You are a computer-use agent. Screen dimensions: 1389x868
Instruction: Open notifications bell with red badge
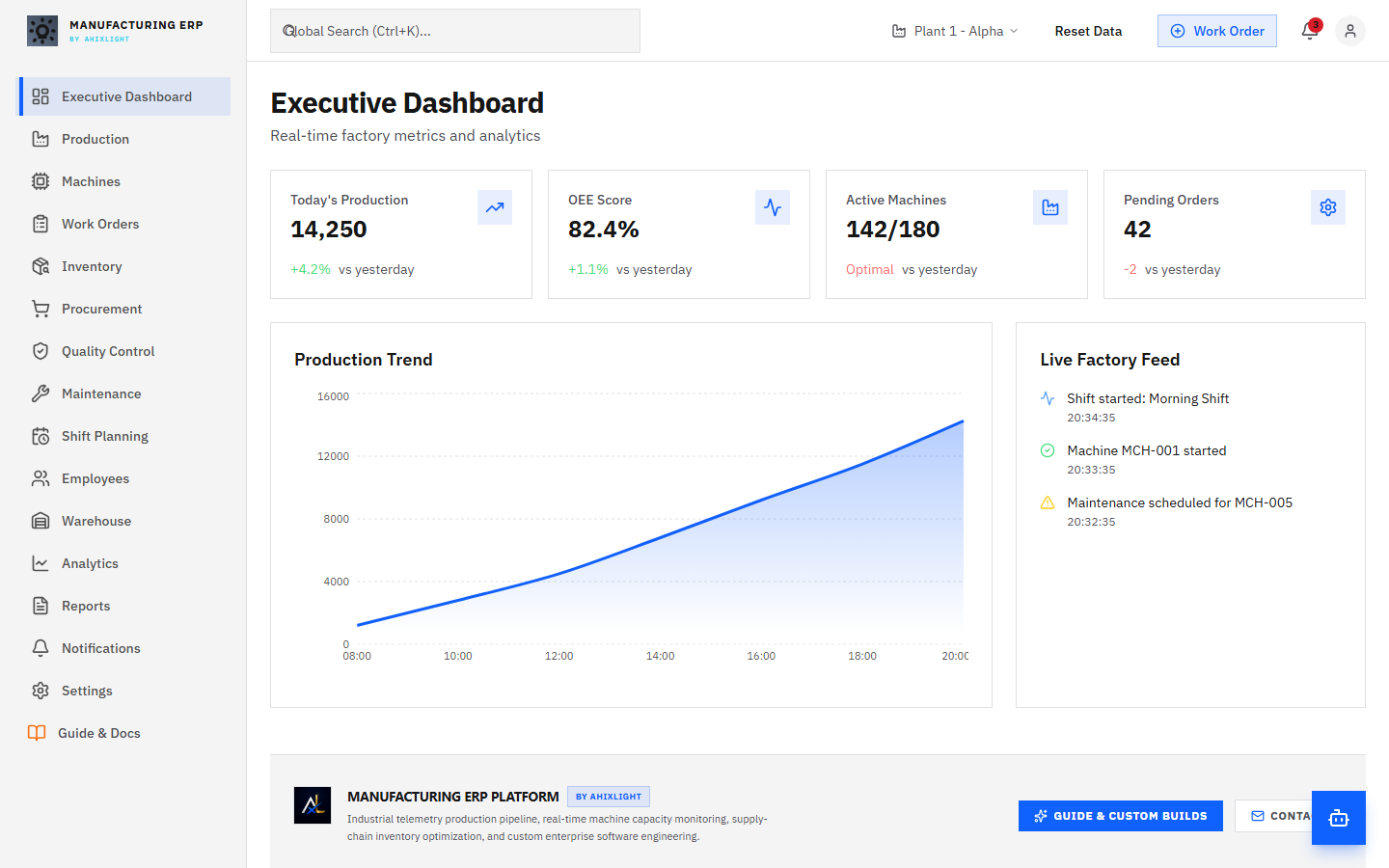[1310, 31]
